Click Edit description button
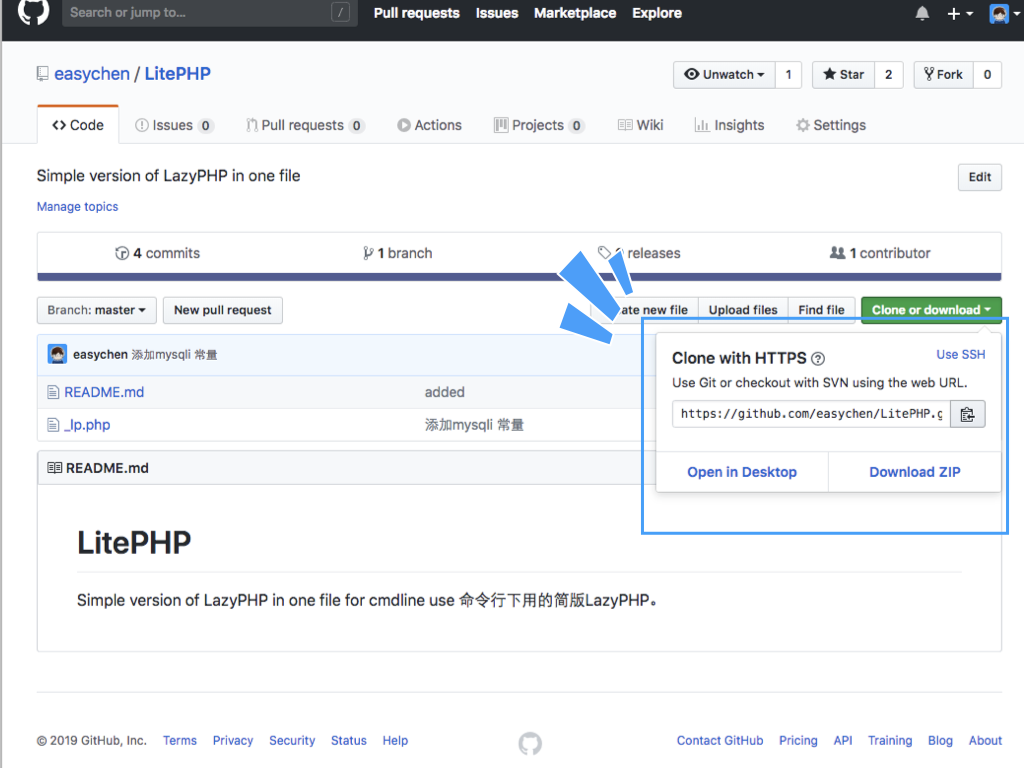Viewport: 1024px width, 768px height. click(x=979, y=177)
